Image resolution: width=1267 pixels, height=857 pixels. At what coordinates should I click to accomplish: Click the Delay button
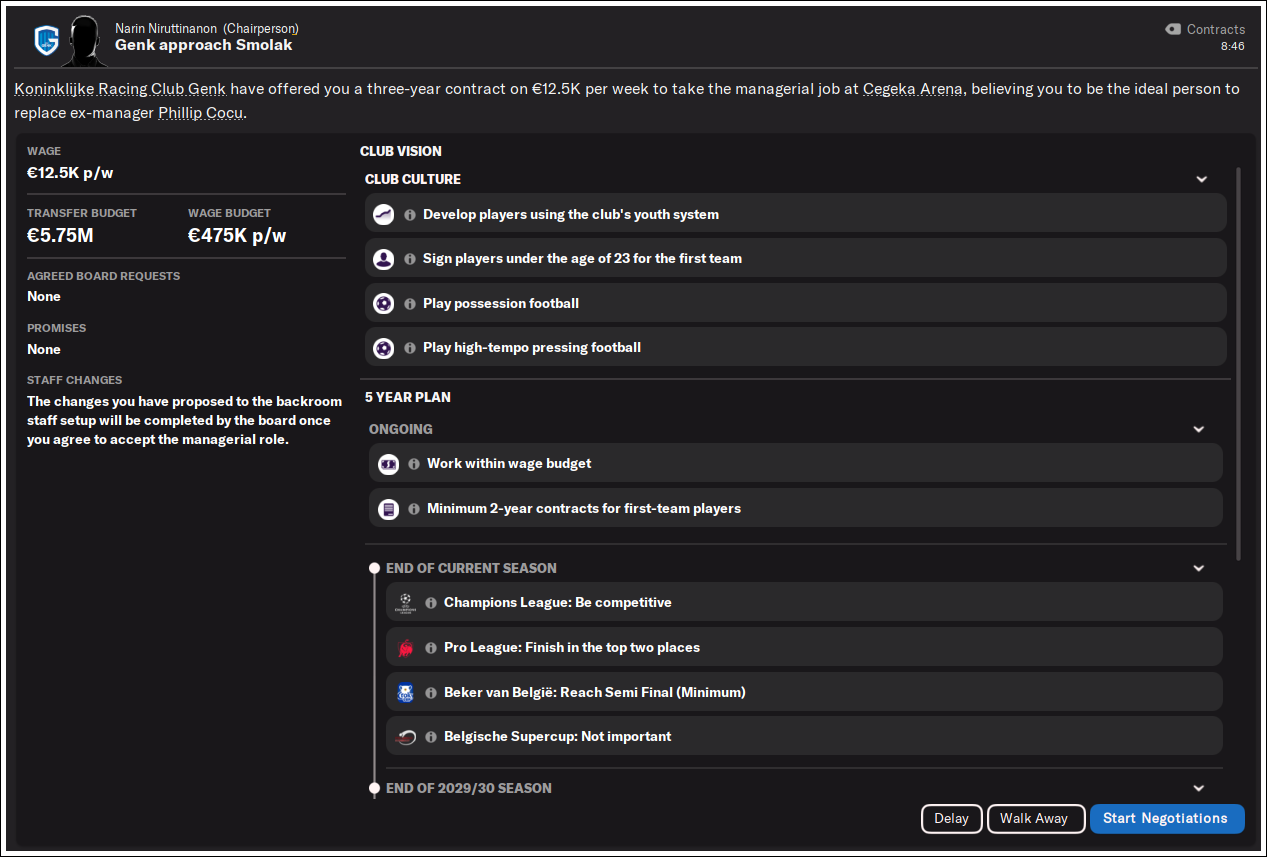click(x=951, y=818)
